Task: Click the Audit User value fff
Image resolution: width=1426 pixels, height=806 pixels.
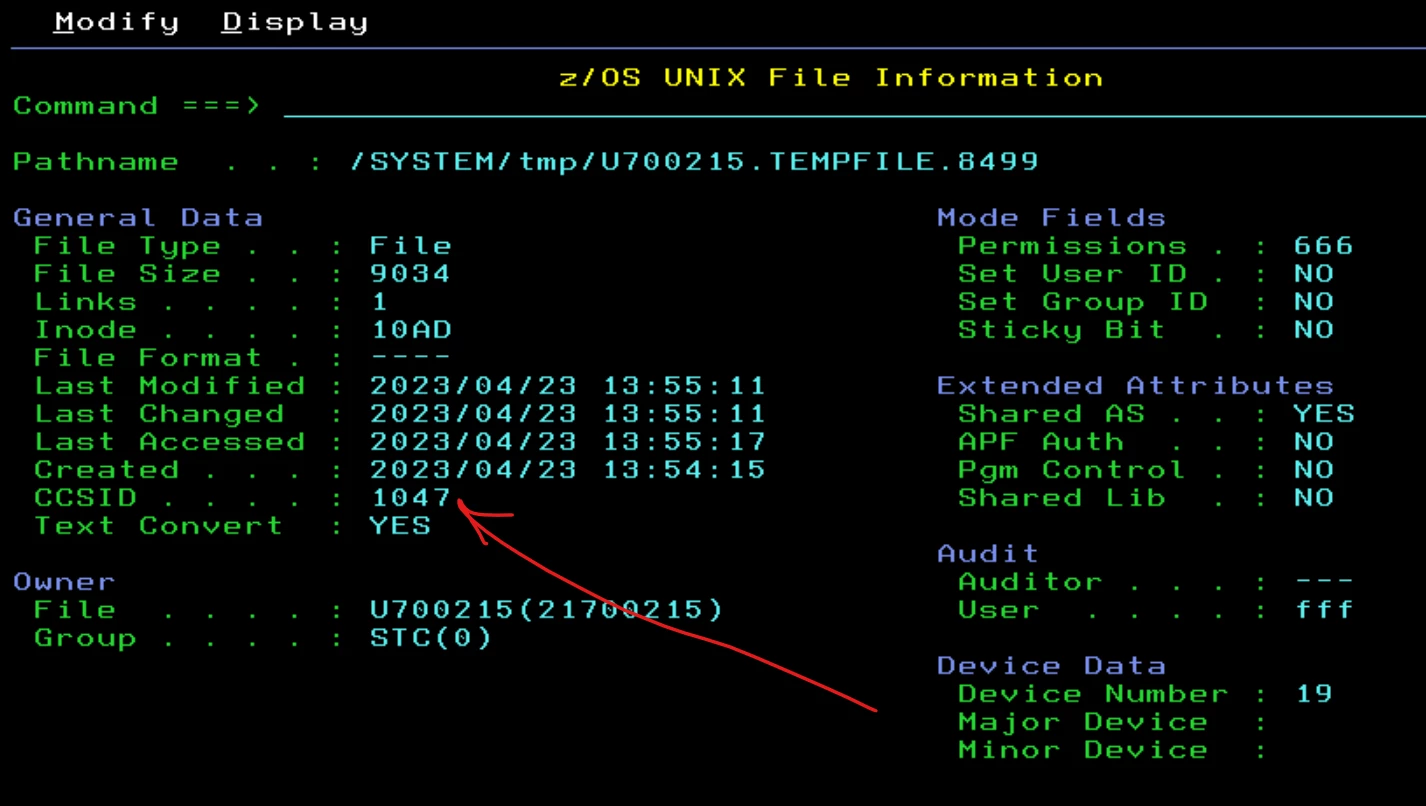Action: point(1323,610)
